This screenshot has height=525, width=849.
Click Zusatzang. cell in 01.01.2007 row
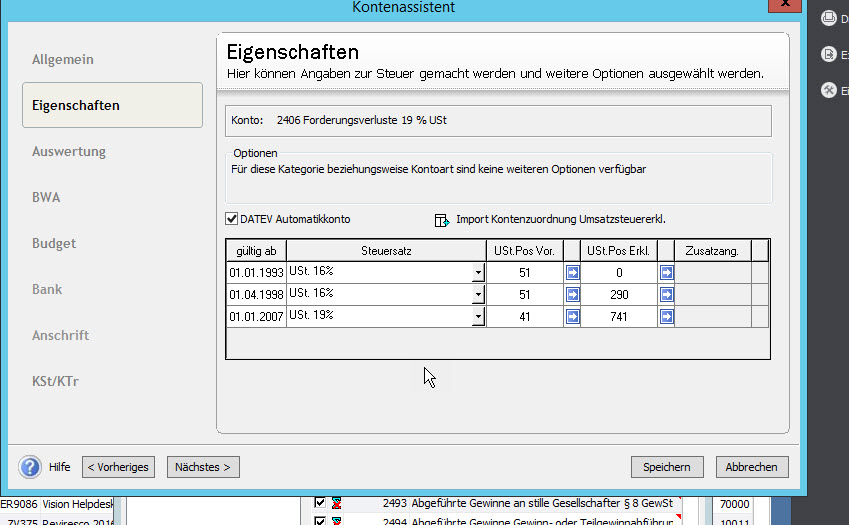pyautogui.click(x=713, y=317)
